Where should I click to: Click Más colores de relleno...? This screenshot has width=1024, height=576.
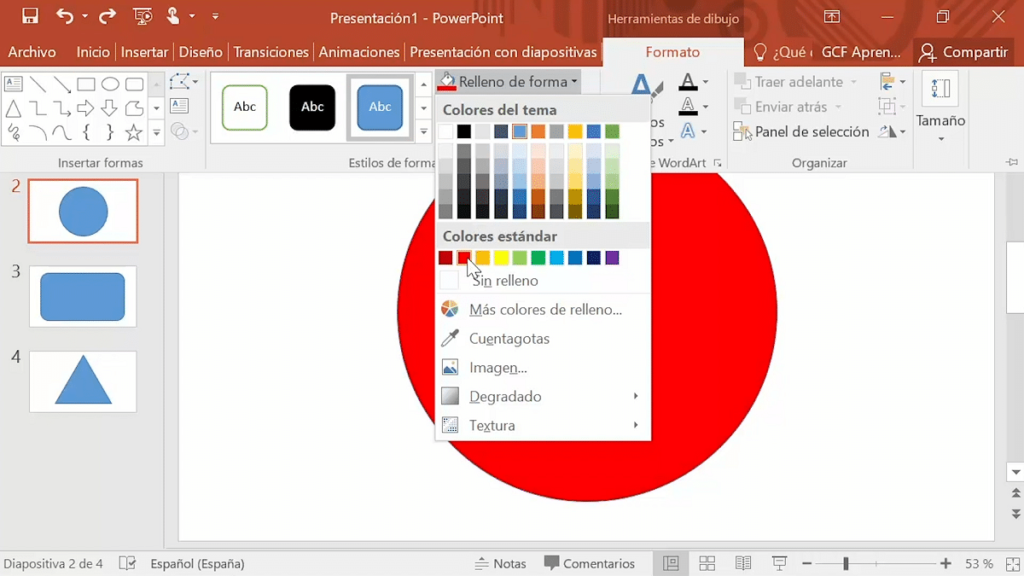pos(545,310)
